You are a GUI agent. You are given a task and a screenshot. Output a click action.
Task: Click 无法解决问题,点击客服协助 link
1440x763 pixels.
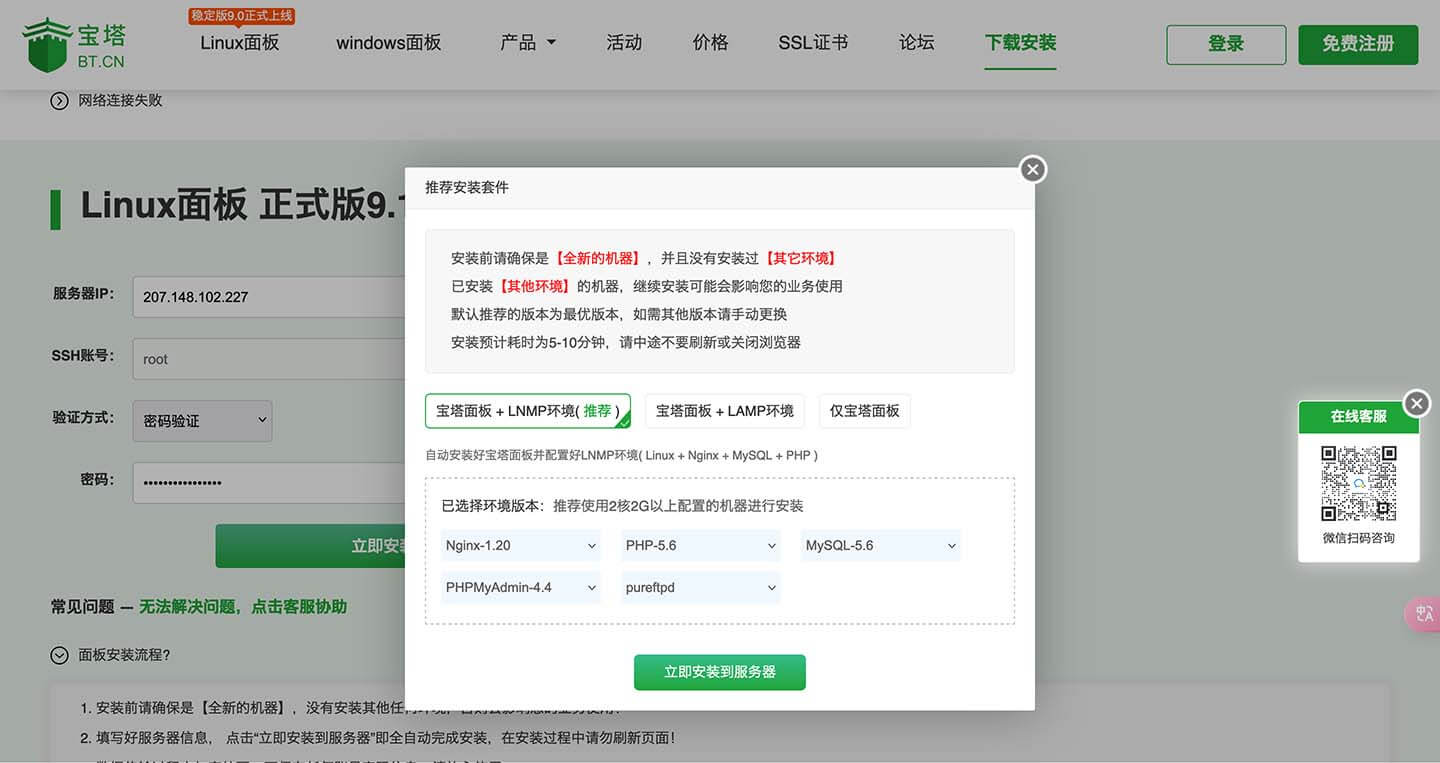coord(243,607)
